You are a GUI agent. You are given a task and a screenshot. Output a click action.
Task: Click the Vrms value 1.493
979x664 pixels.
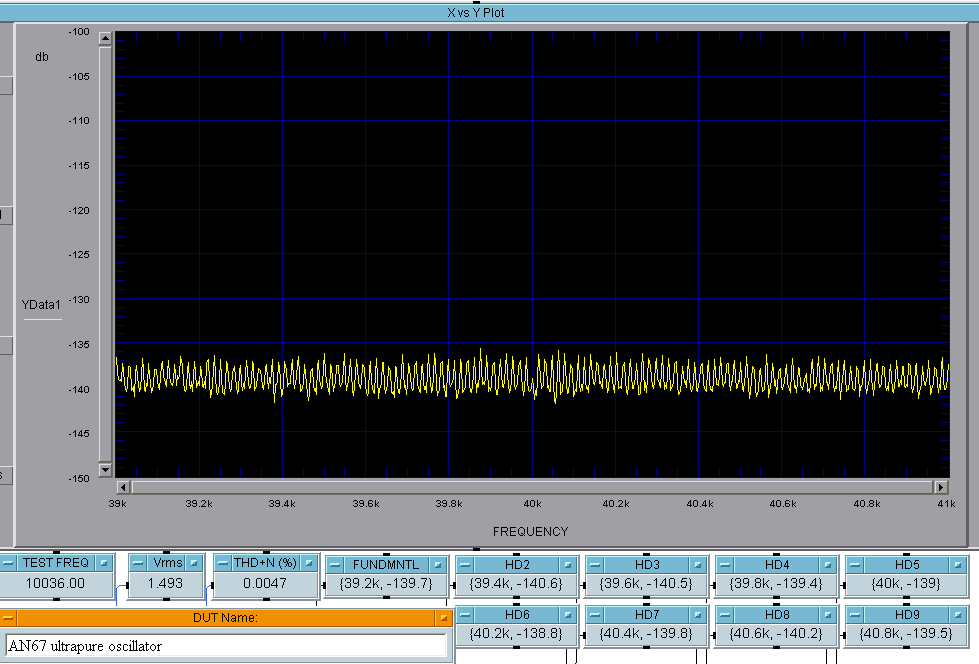pos(165,583)
